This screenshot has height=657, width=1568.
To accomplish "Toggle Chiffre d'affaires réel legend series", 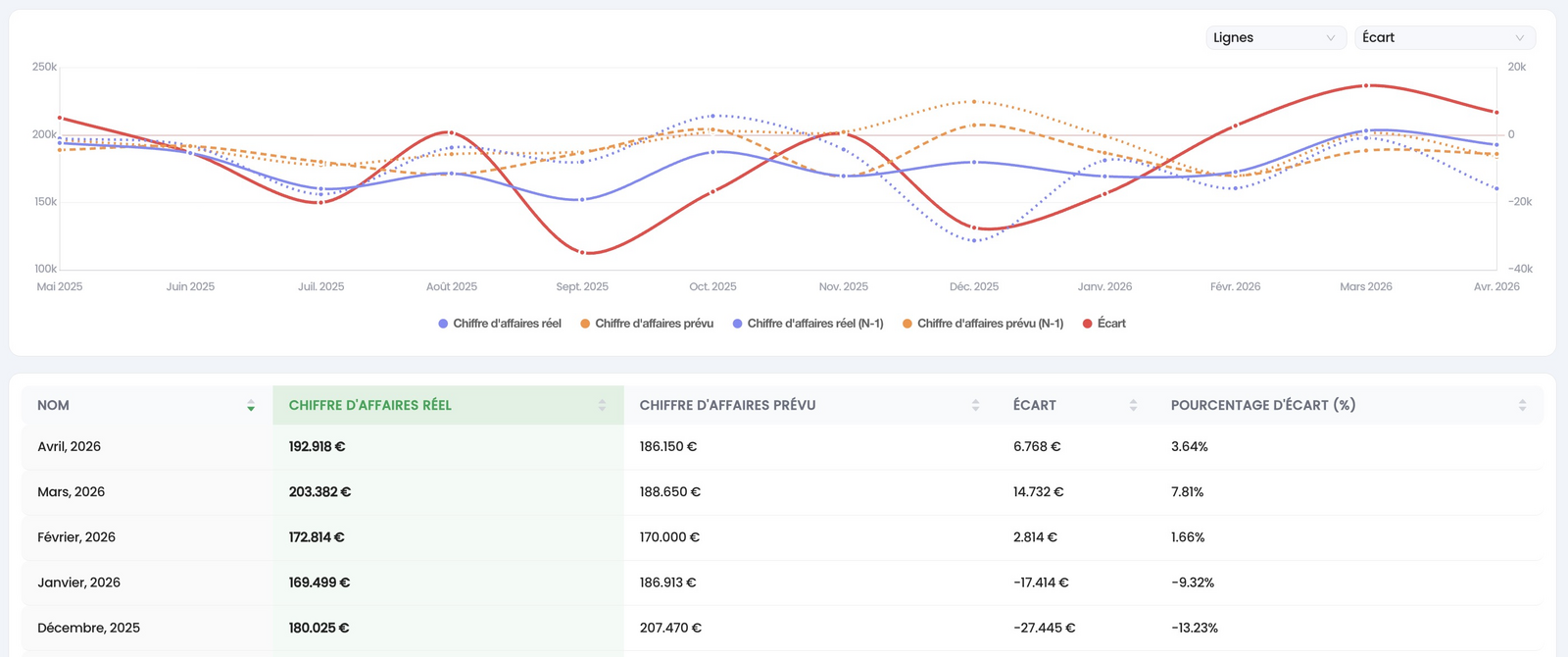I will click(500, 324).
